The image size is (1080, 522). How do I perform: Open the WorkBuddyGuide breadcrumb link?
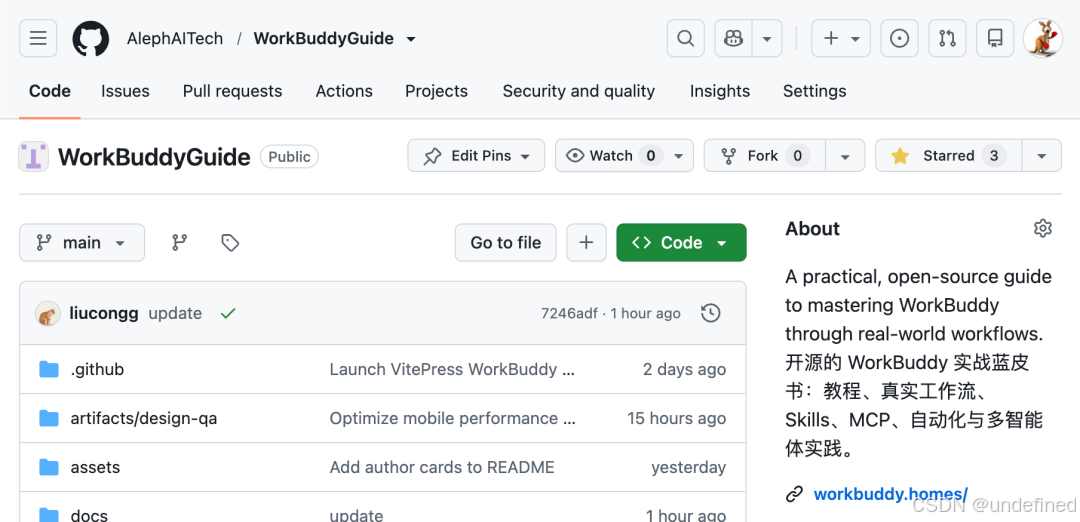pos(324,39)
